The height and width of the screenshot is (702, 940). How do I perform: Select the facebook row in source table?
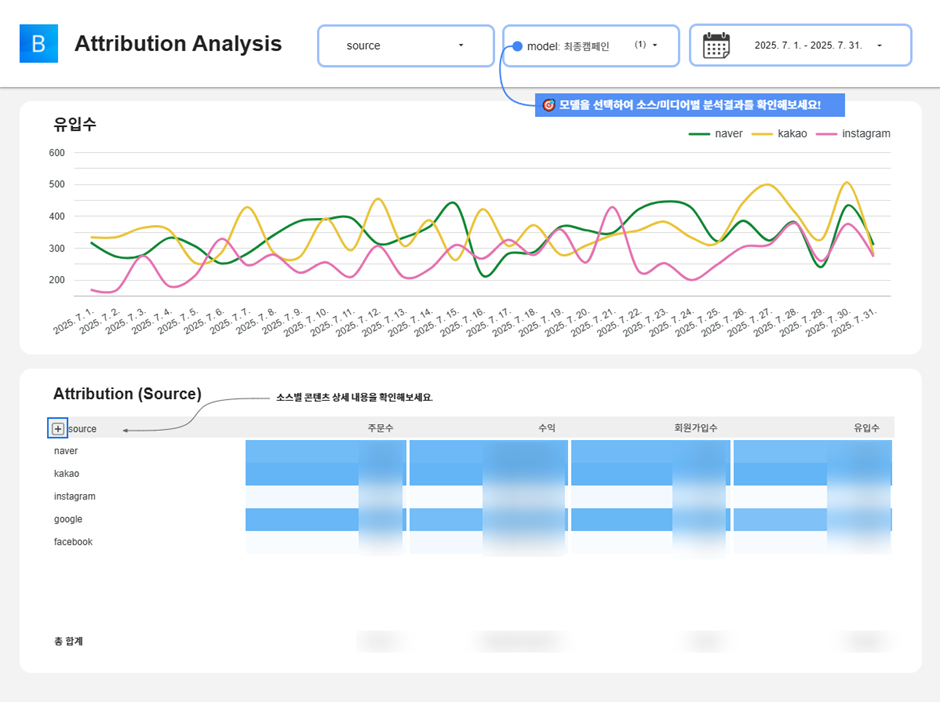(x=73, y=542)
